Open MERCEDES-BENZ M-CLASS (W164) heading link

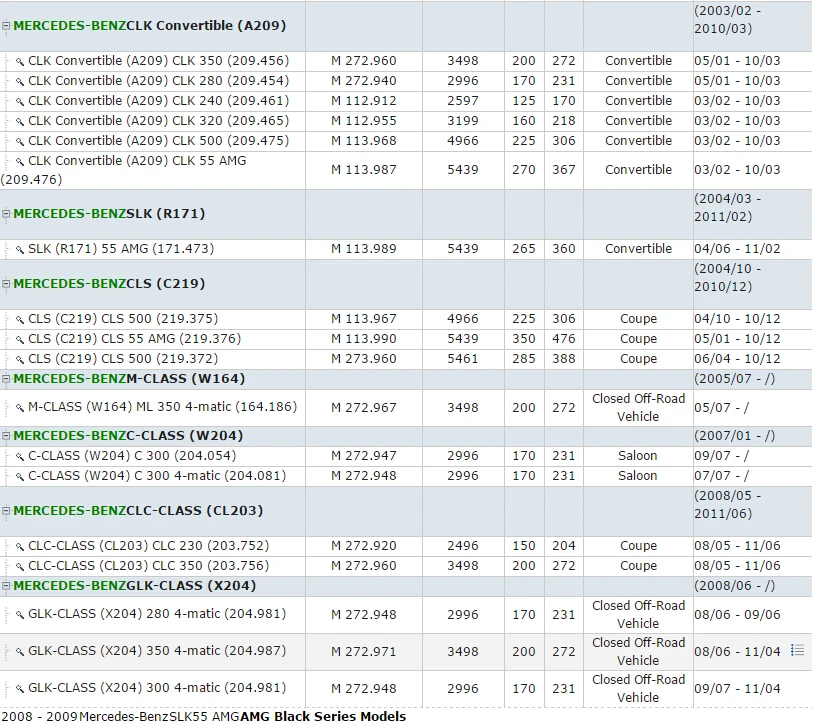coord(129,379)
